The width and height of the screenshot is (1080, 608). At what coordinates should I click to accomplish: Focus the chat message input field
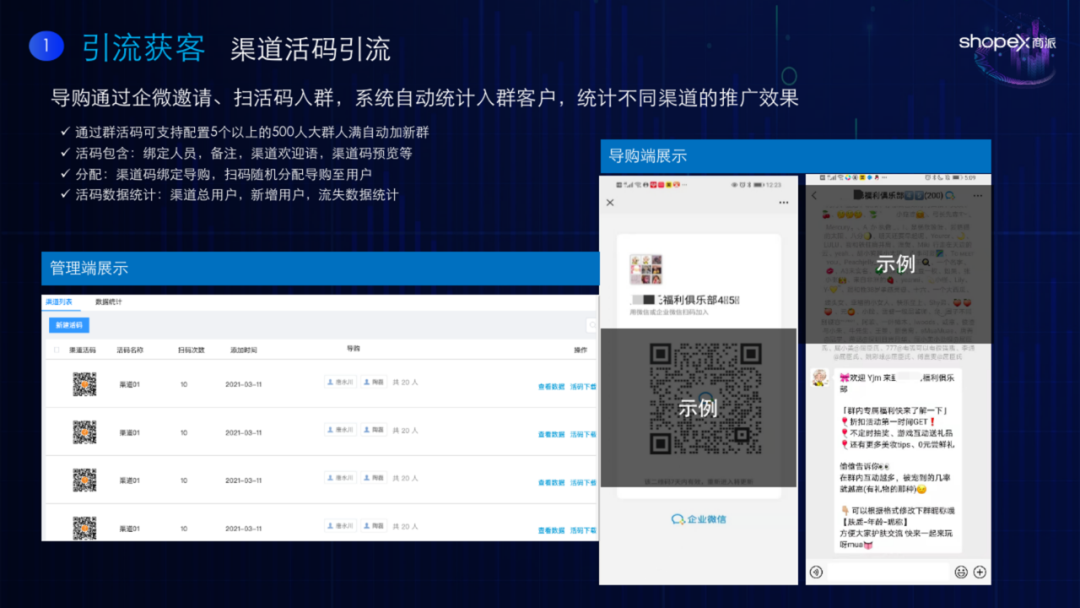[888, 572]
